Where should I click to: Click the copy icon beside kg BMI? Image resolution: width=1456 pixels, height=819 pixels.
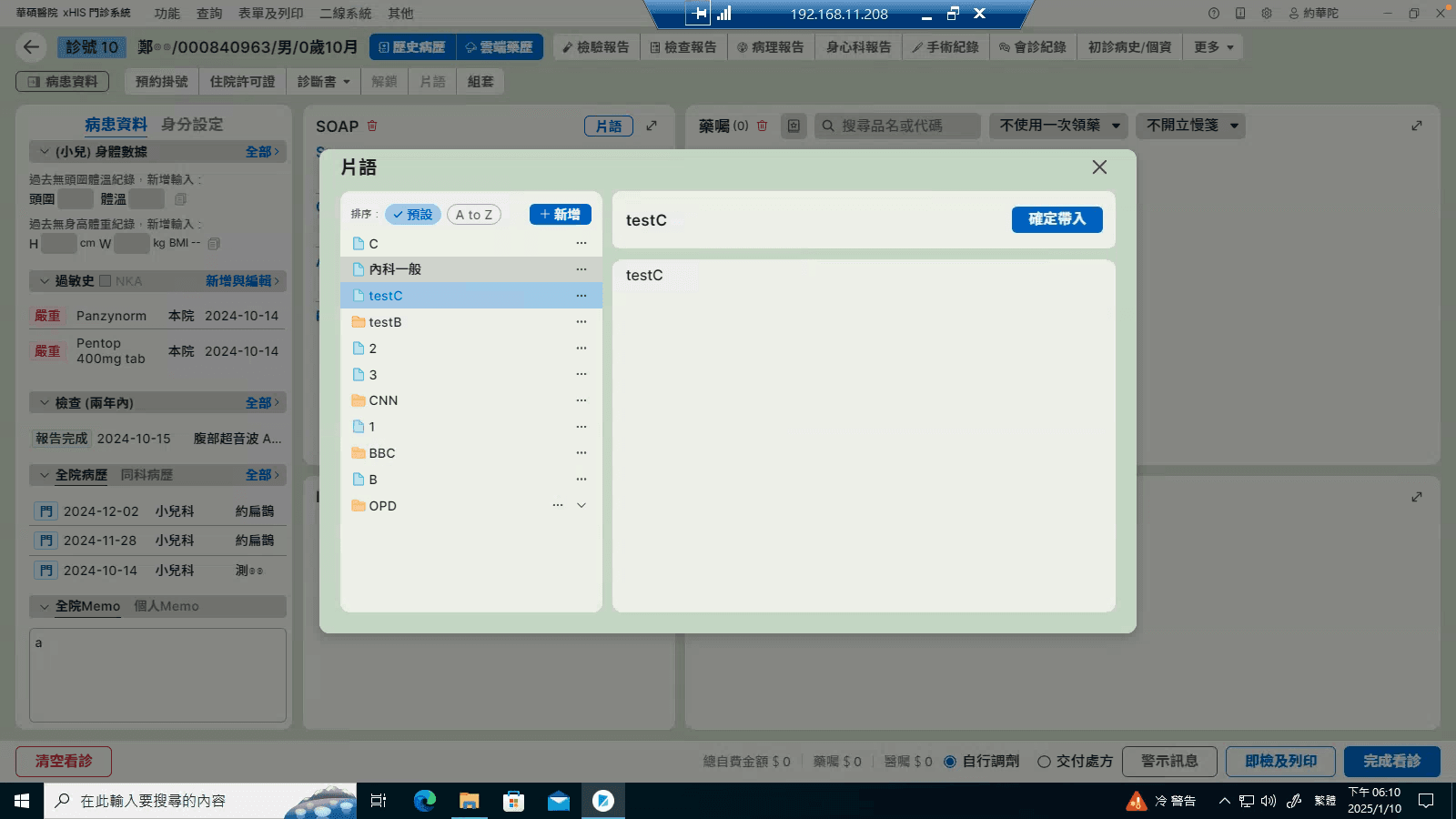214,244
